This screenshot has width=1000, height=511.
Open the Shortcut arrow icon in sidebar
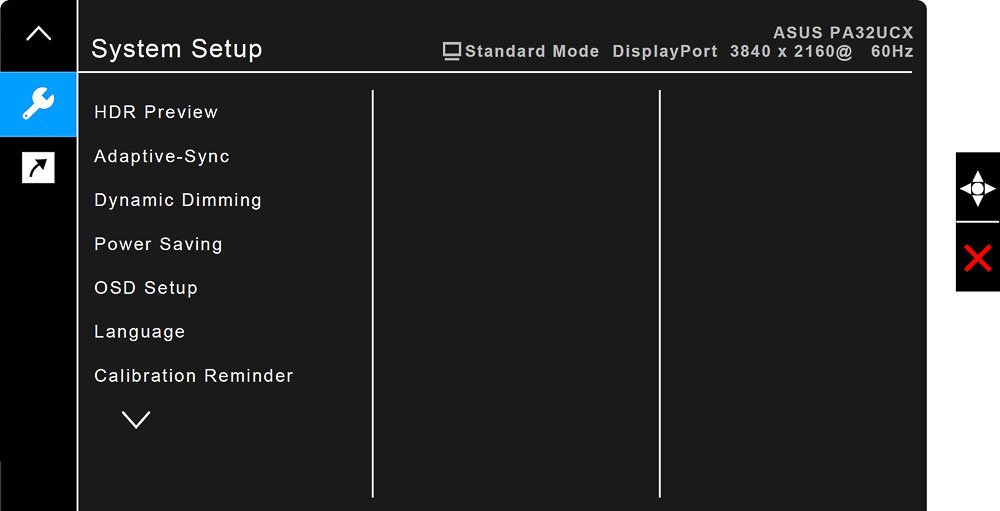point(38,168)
